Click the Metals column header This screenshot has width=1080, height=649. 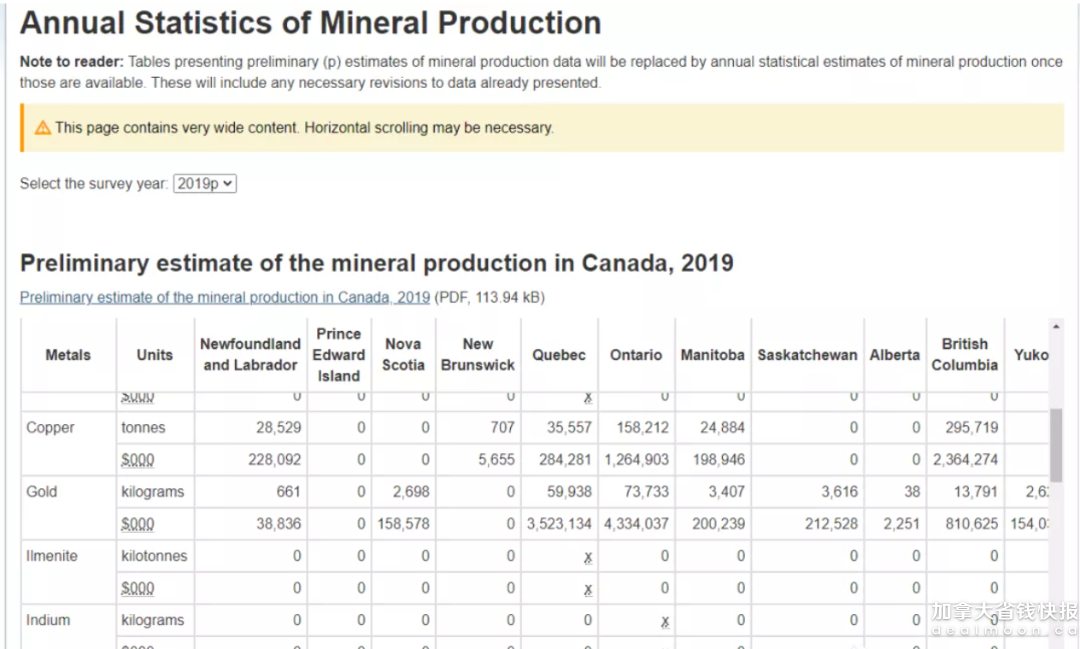pos(68,355)
